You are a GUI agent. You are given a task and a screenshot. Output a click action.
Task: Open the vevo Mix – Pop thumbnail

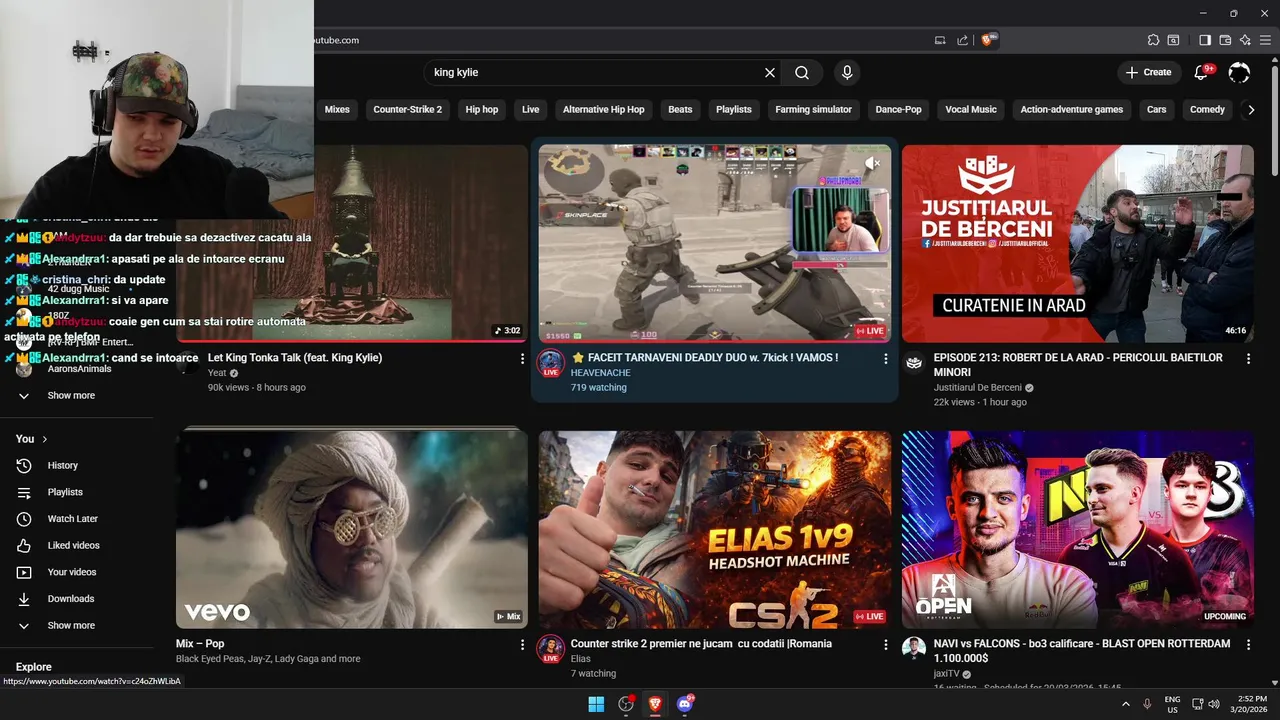[352, 530]
